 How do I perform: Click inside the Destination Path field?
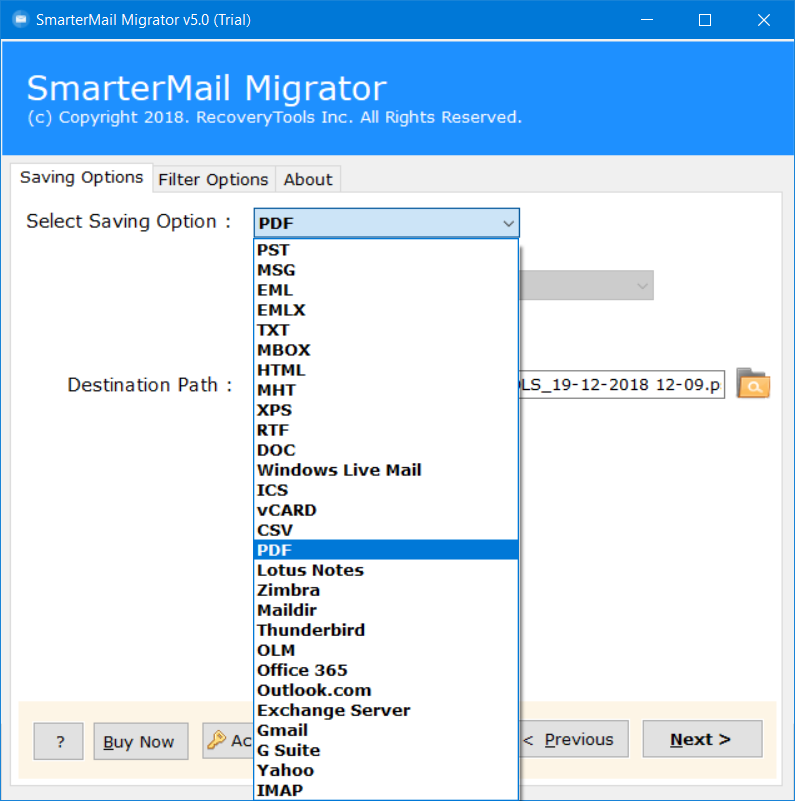click(621, 384)
